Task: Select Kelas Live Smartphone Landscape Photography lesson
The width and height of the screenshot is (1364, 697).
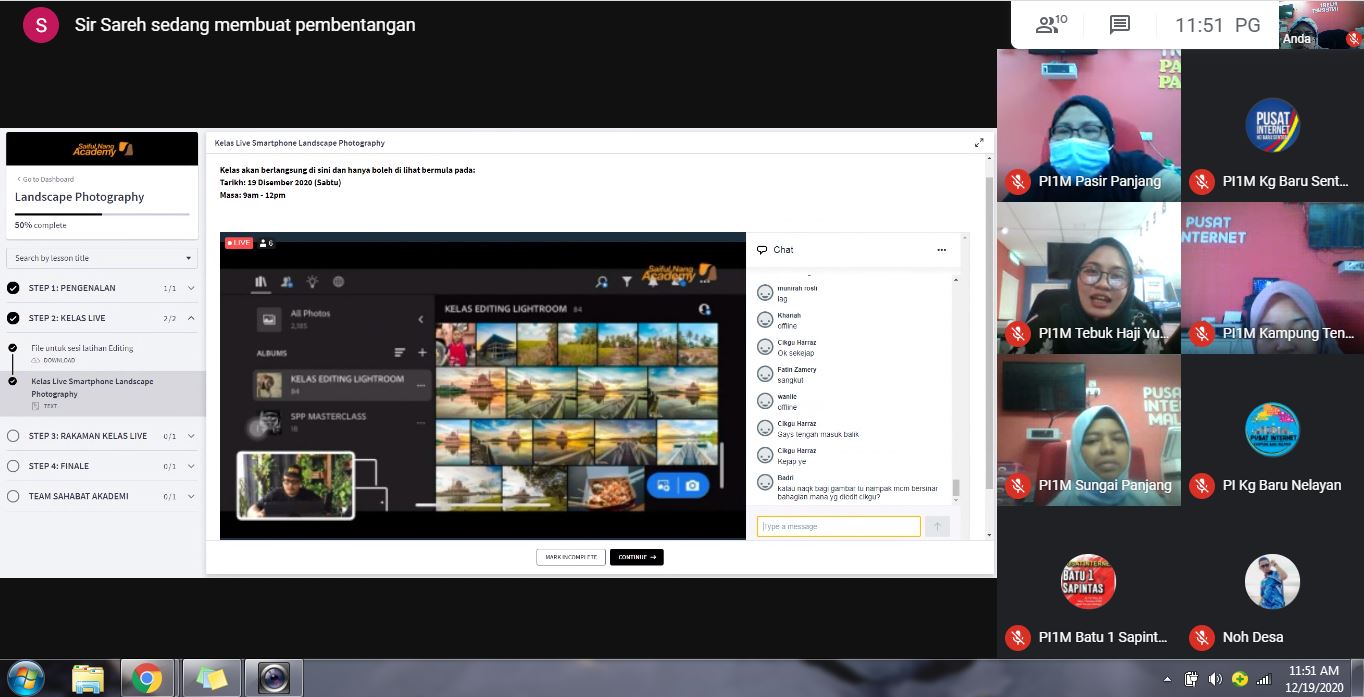Action: point(92,387)
